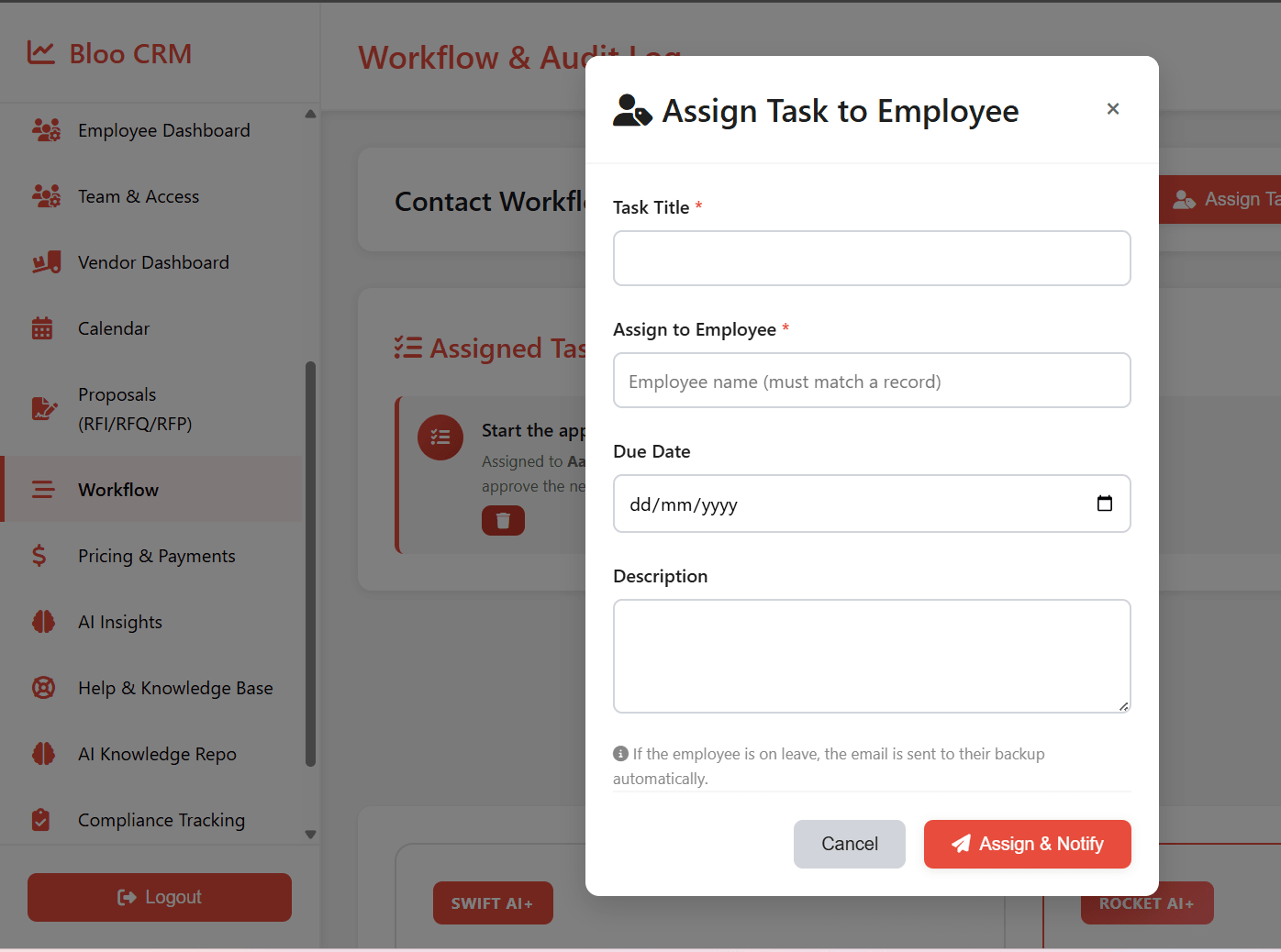Click the Description textarea resize handle

(1124, 706)
